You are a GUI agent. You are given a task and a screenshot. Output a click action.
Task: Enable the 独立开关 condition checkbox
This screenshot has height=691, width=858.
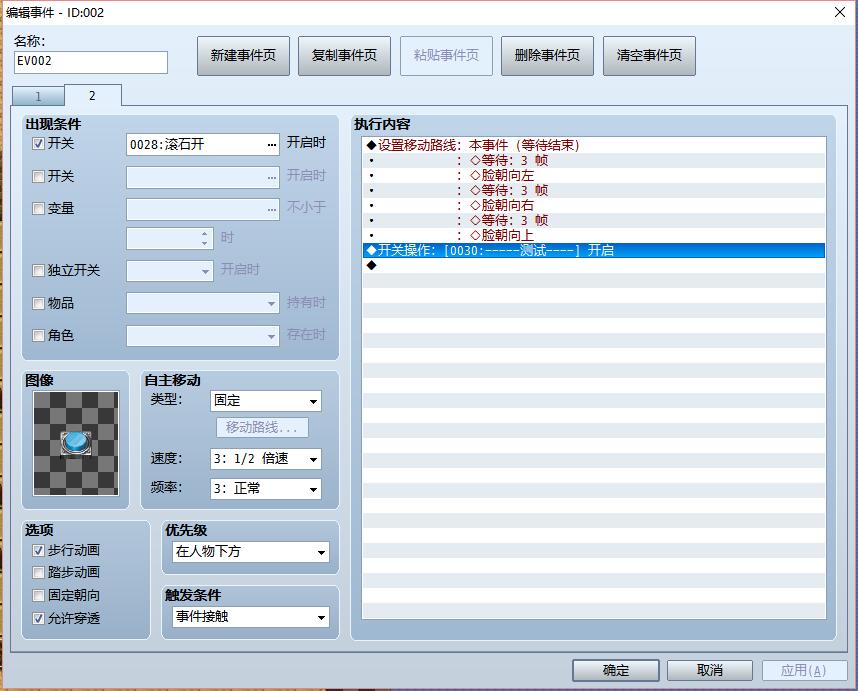[x=38, y=271]
